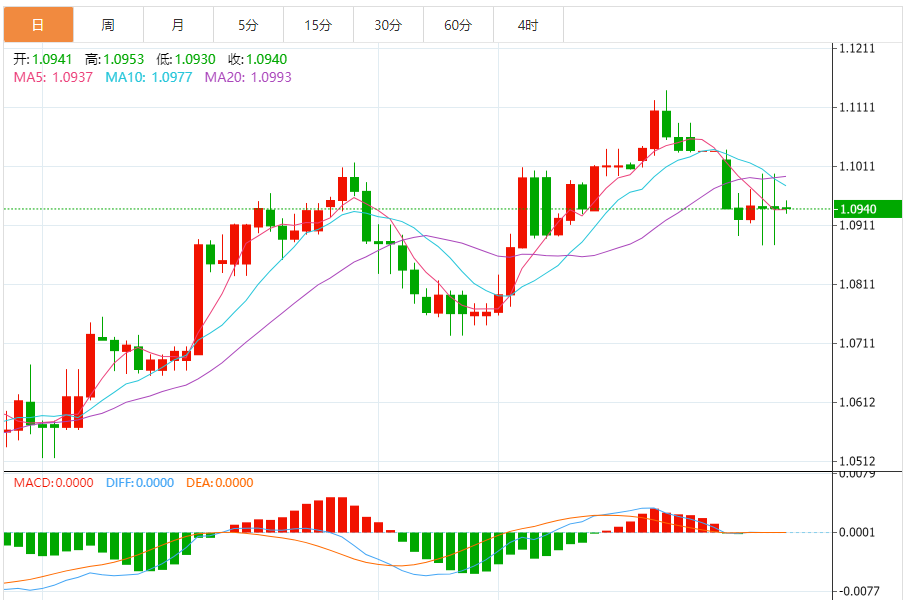
Task: Open the 5分 timeframe tab
Action: [x=248, y=25]
